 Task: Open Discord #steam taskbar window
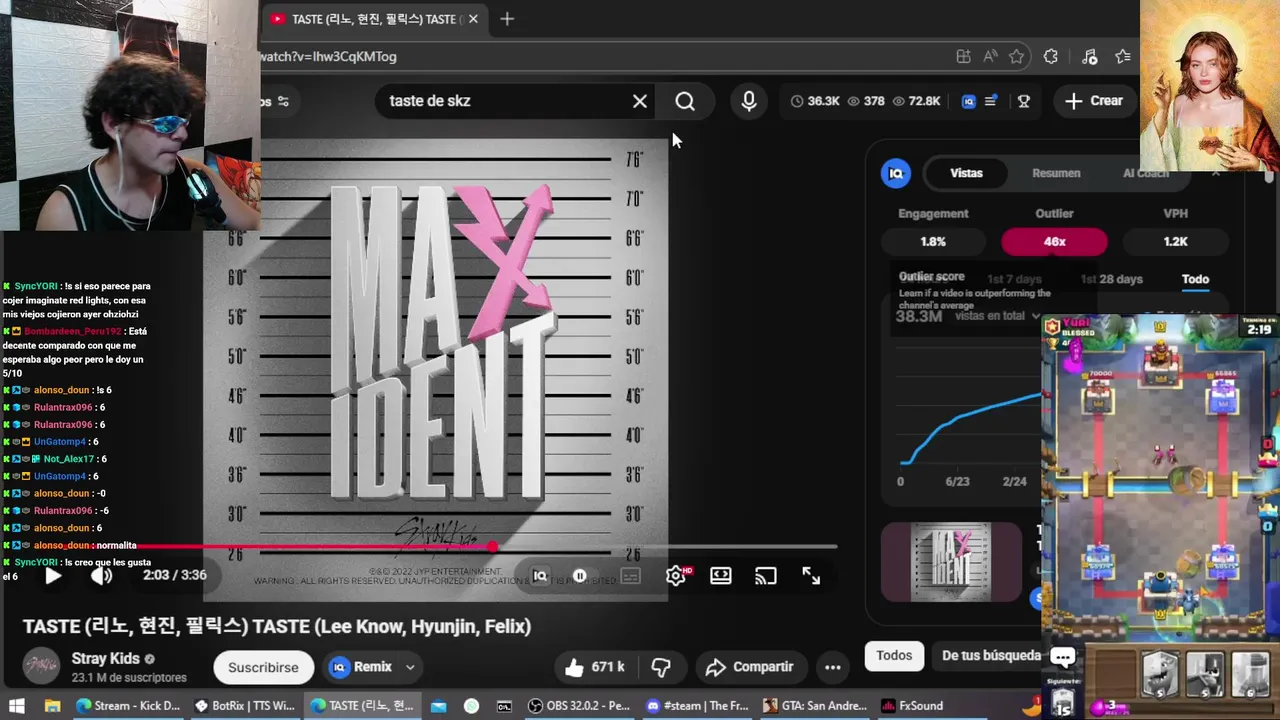point(698,706)
